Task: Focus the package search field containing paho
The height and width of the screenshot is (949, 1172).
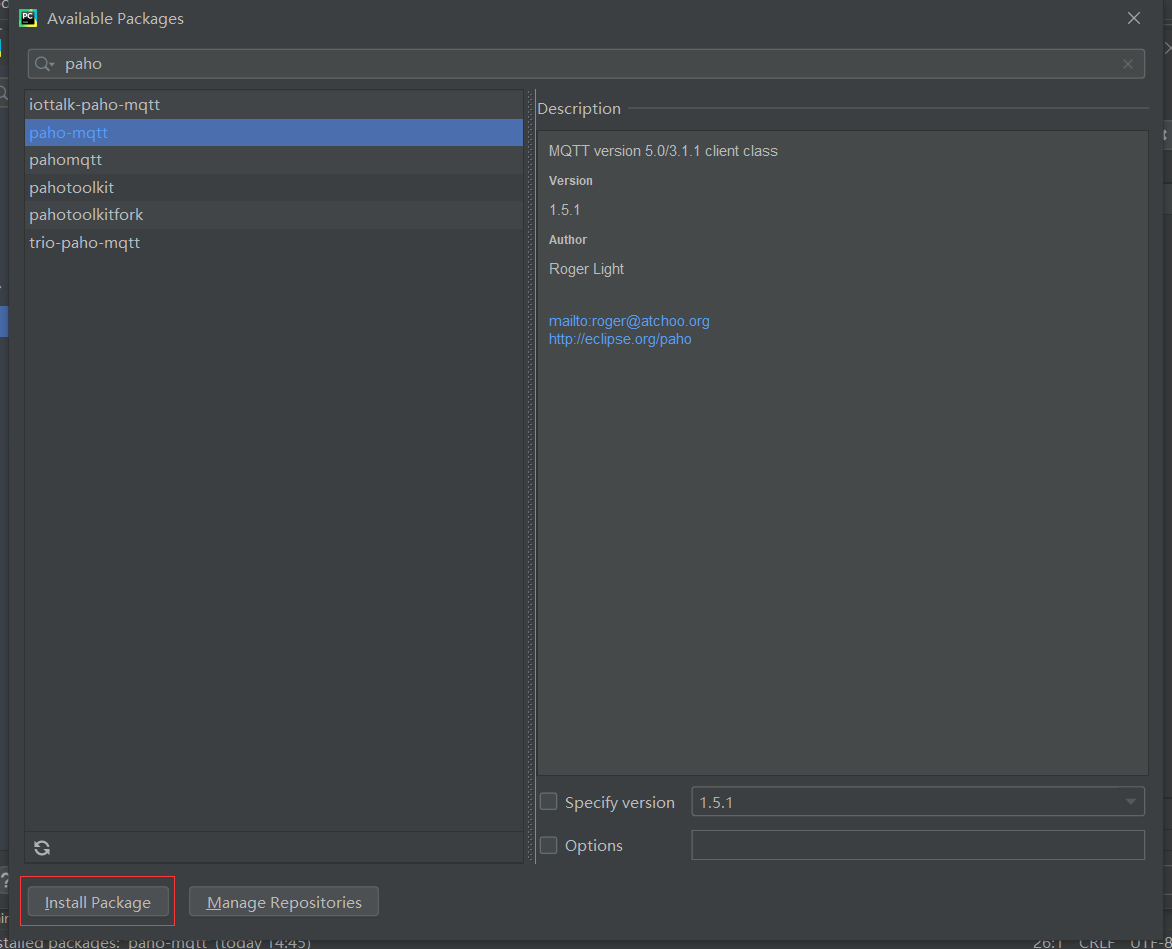Action: pos(586,64)
